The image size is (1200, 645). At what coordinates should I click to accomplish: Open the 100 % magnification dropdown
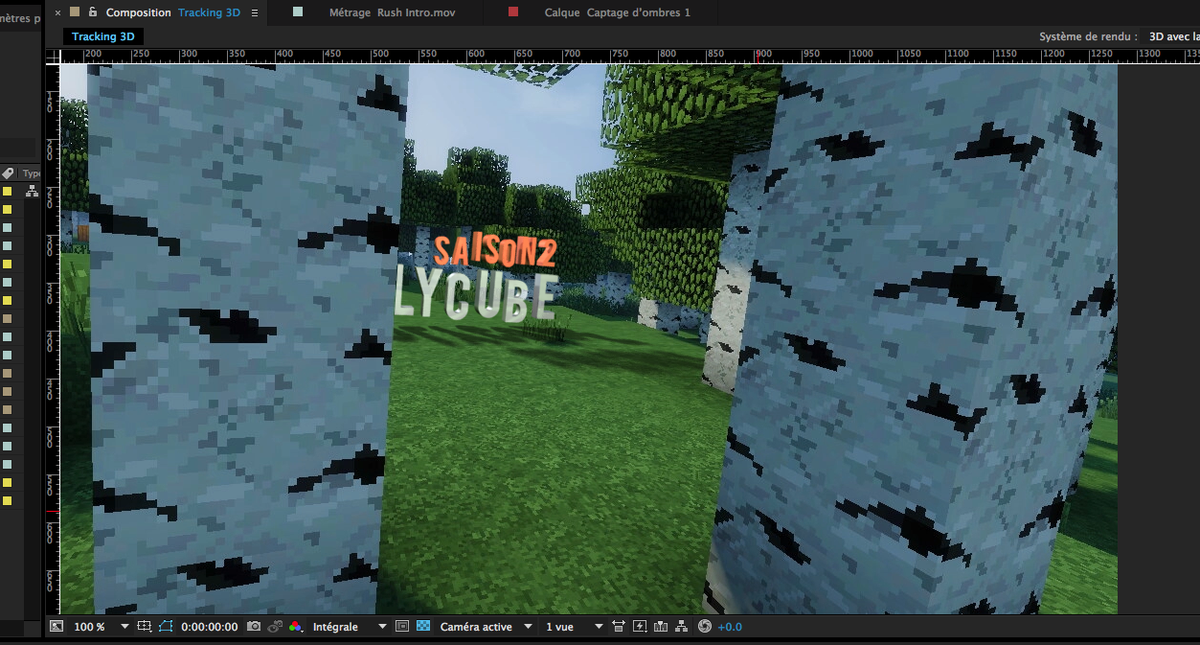pos(101,626)
